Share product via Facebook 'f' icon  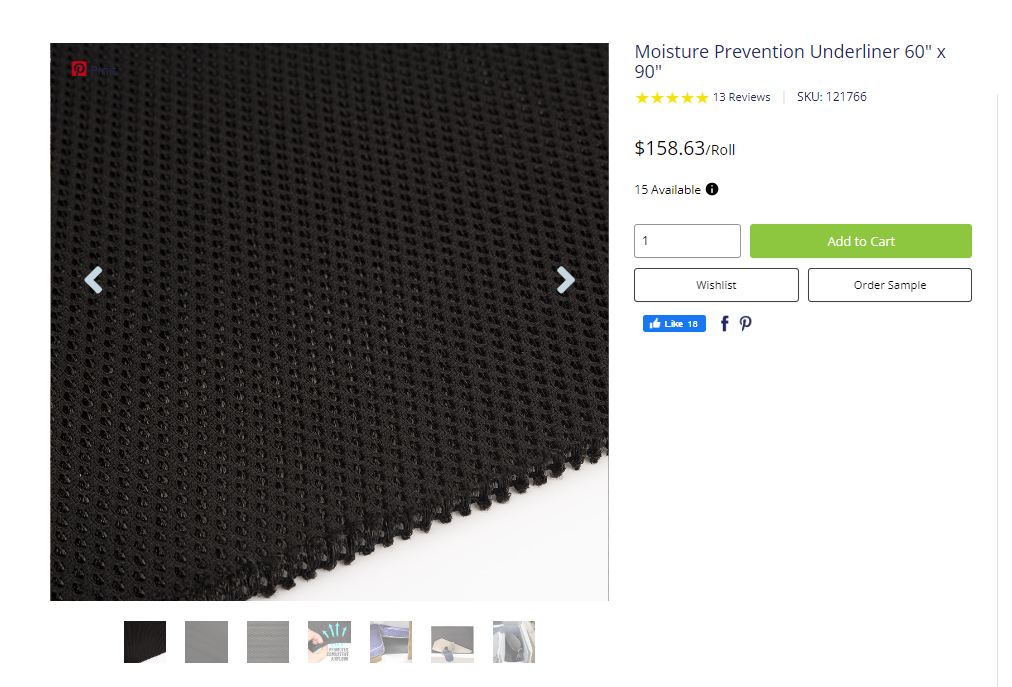point(725,324)
